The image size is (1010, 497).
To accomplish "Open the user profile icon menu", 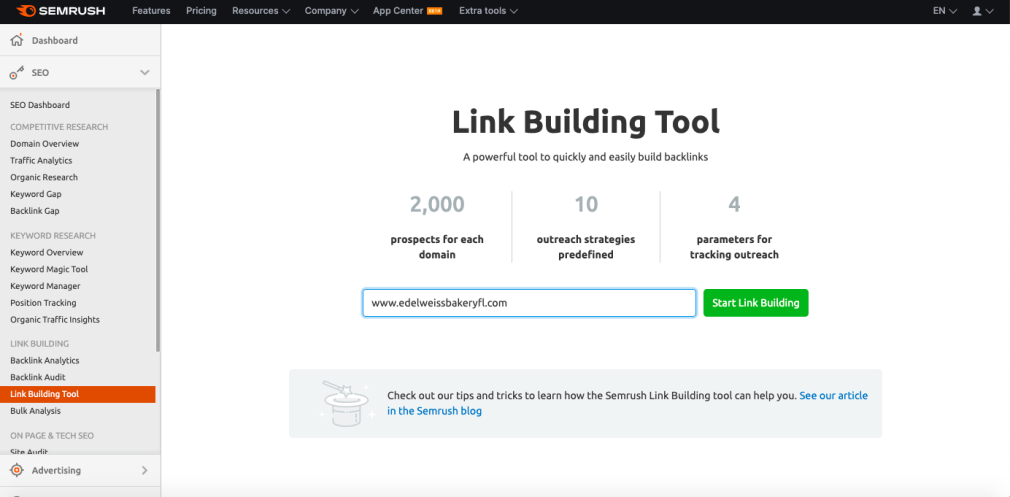I will coord(982,11).
